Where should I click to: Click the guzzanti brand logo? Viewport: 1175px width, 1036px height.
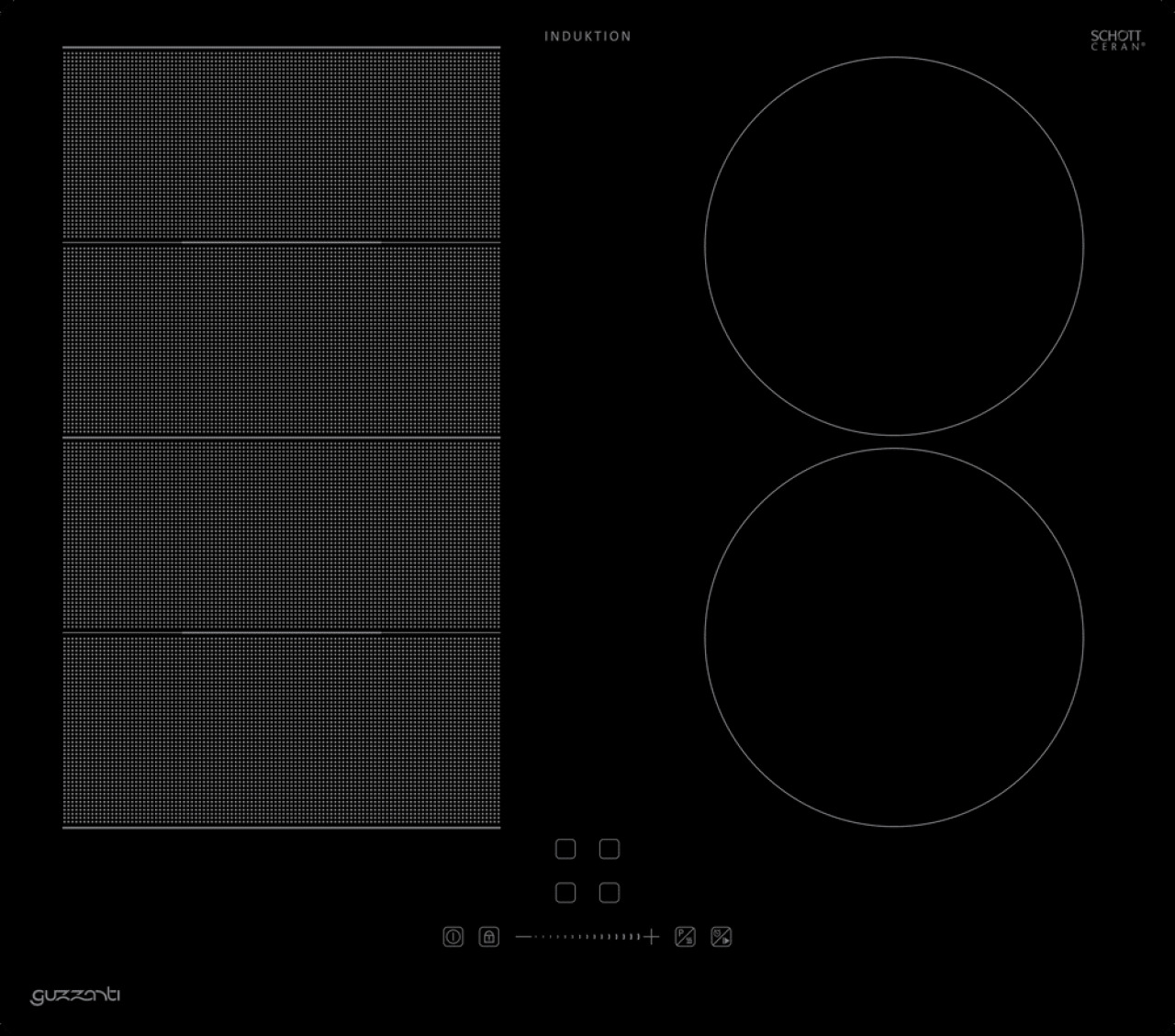pyautogui.click(x=75, y=996)
